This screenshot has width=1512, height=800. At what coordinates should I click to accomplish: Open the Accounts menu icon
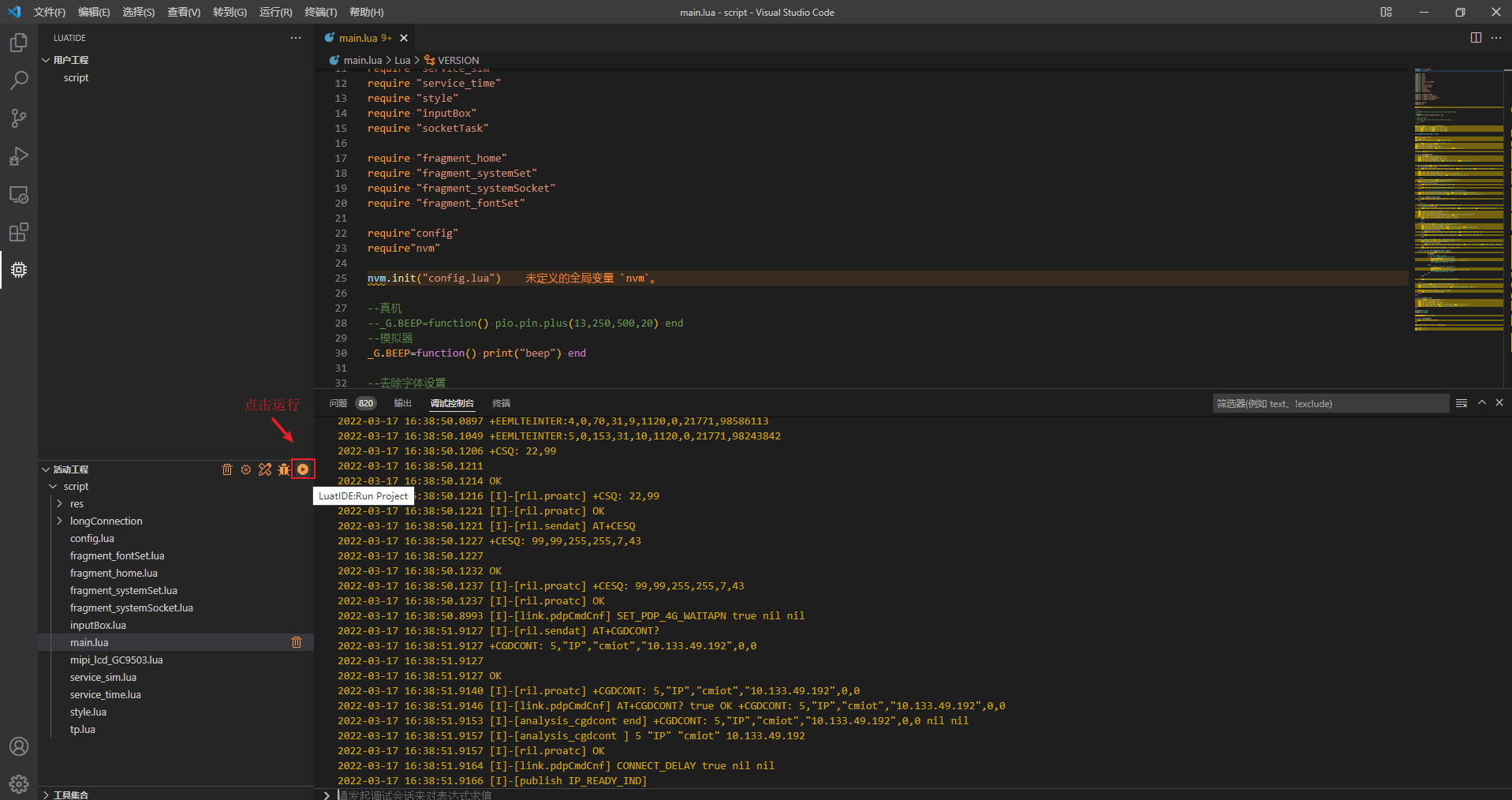(19, 746)
